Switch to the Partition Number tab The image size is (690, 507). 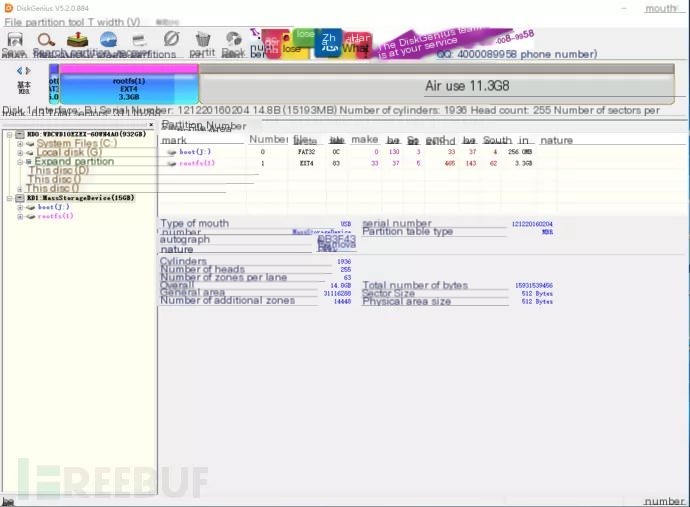tap(204, 125)
